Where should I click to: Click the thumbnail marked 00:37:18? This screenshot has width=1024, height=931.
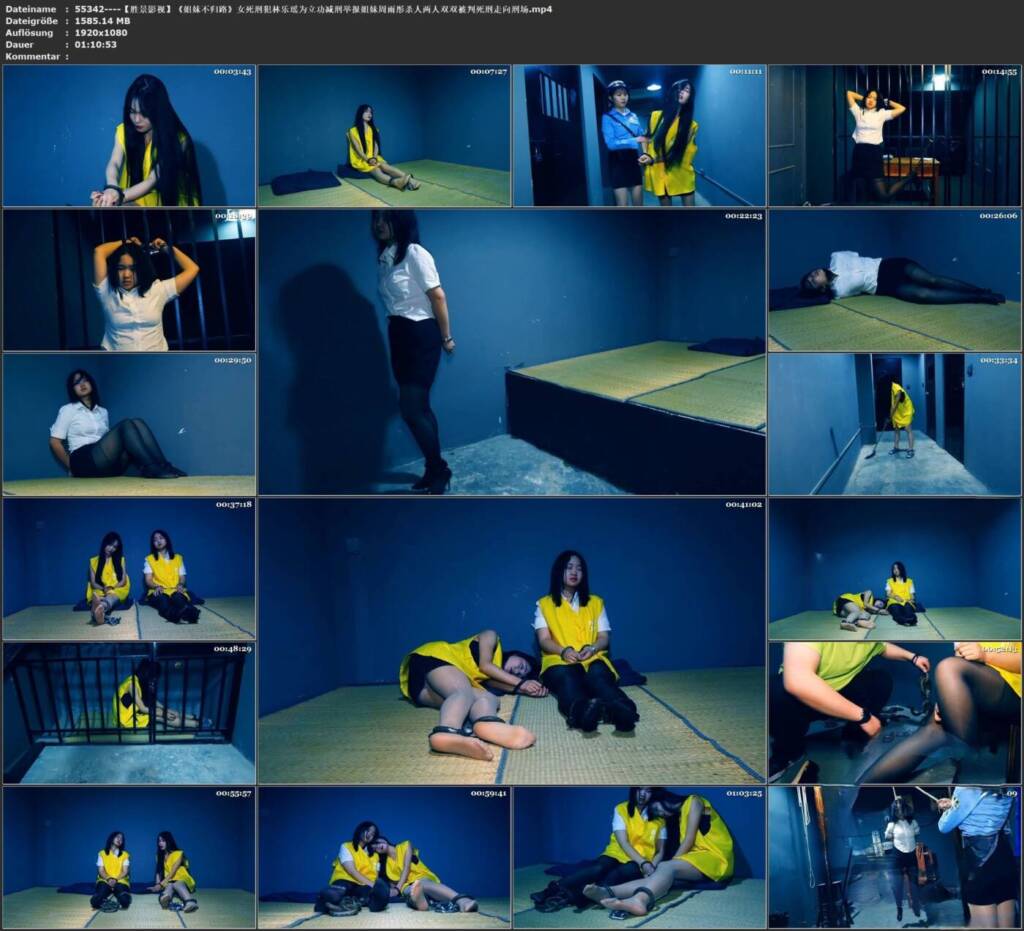pyautogui.click(x=129, y=569)
